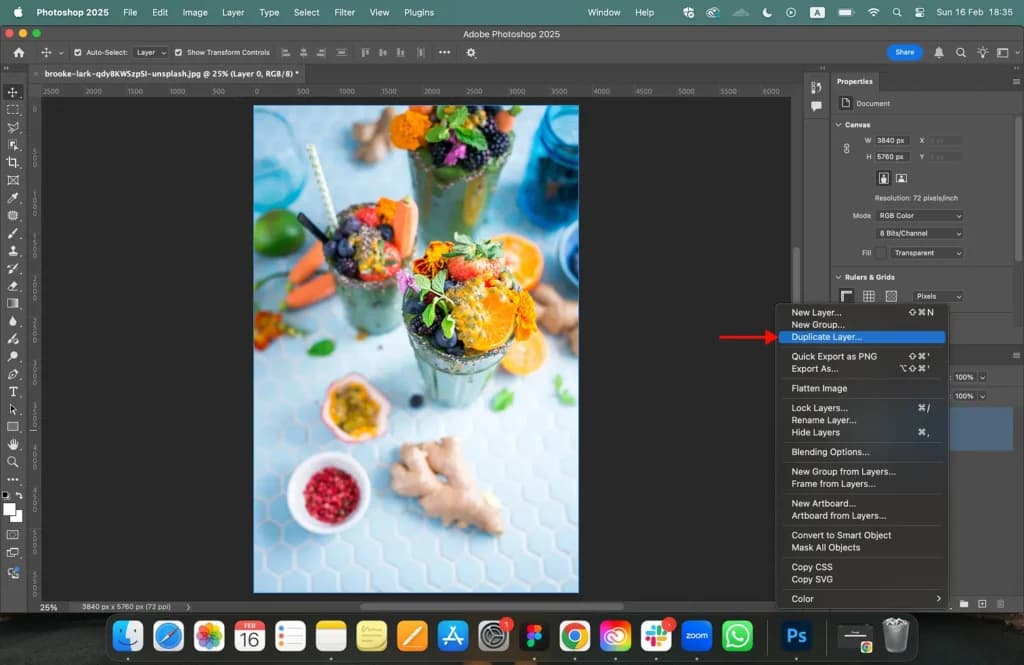Select the Gradient tool

[x=13, y=304]
